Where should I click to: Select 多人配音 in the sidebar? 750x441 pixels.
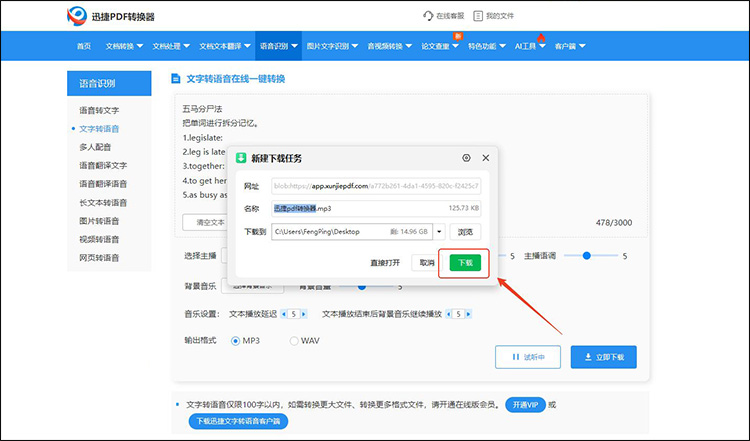[95, 147]
